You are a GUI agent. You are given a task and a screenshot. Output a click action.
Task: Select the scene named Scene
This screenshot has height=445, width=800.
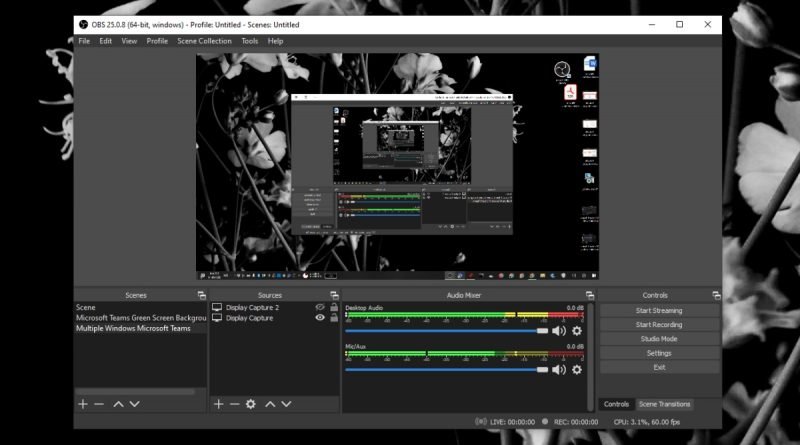[x=140, y=307]
